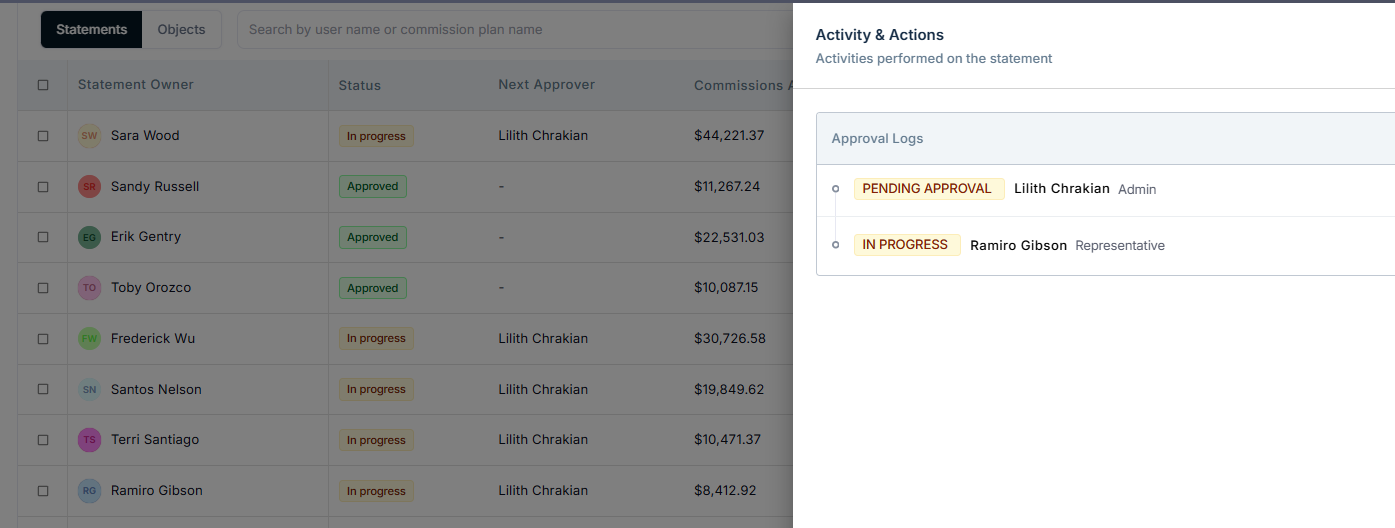Check the box for Sara Wood's row
Image resolution: width=1395 pixels, height=528 pixels.
43,136
